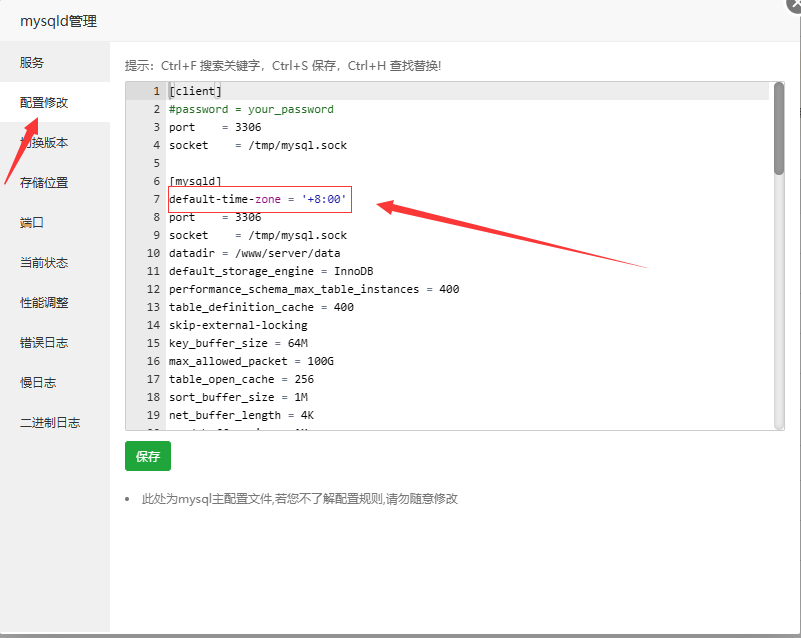Image resolution: width=801 pixels, height=638 pixels.
Task: Click the datadir = /www/server/data line
Action: point(254,253)
